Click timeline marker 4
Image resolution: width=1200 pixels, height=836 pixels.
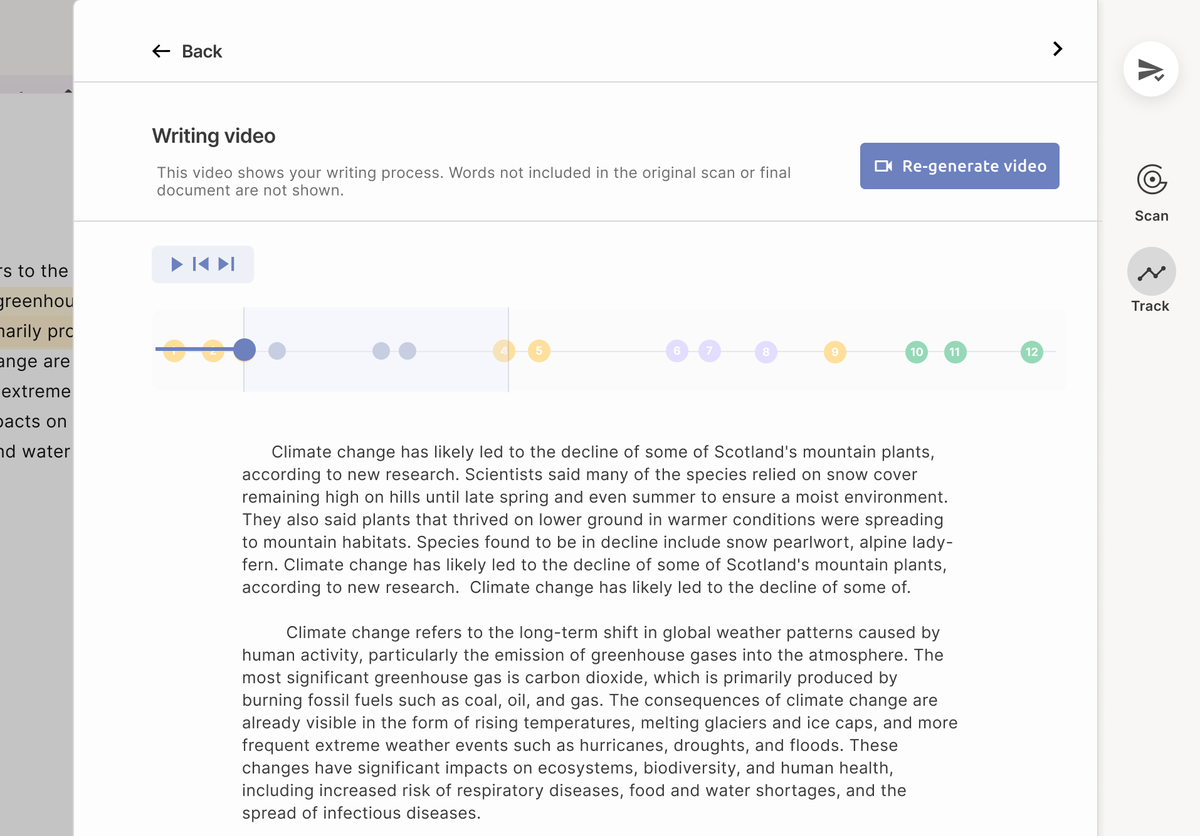pyautogui.click(x=504, y=351)
